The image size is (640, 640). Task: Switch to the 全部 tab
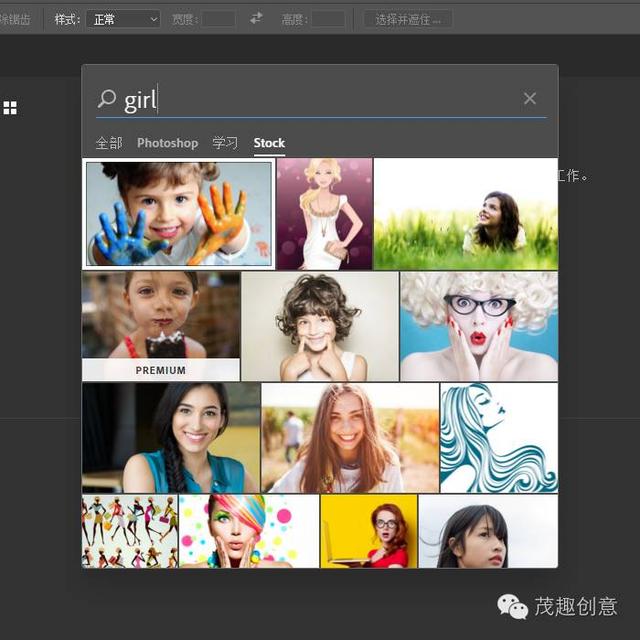(x=109, y=143)
